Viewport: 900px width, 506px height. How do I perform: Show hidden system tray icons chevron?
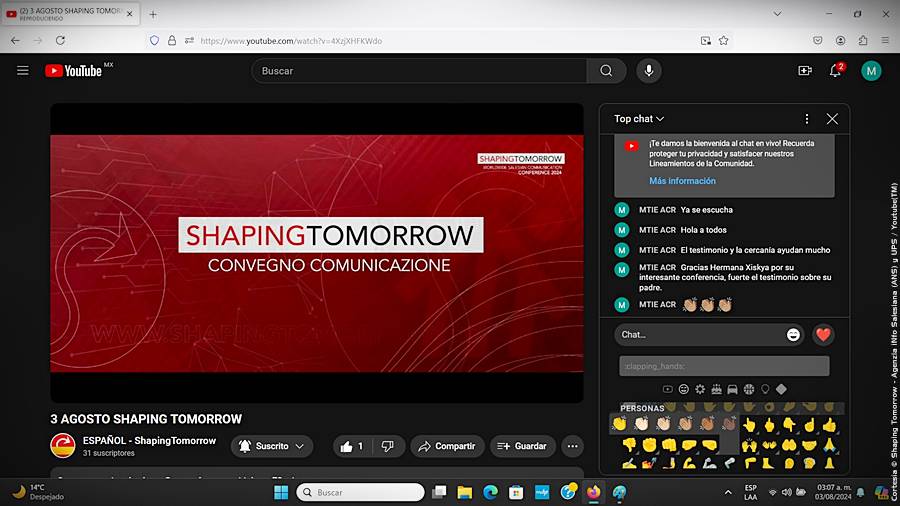coord(728,492)
